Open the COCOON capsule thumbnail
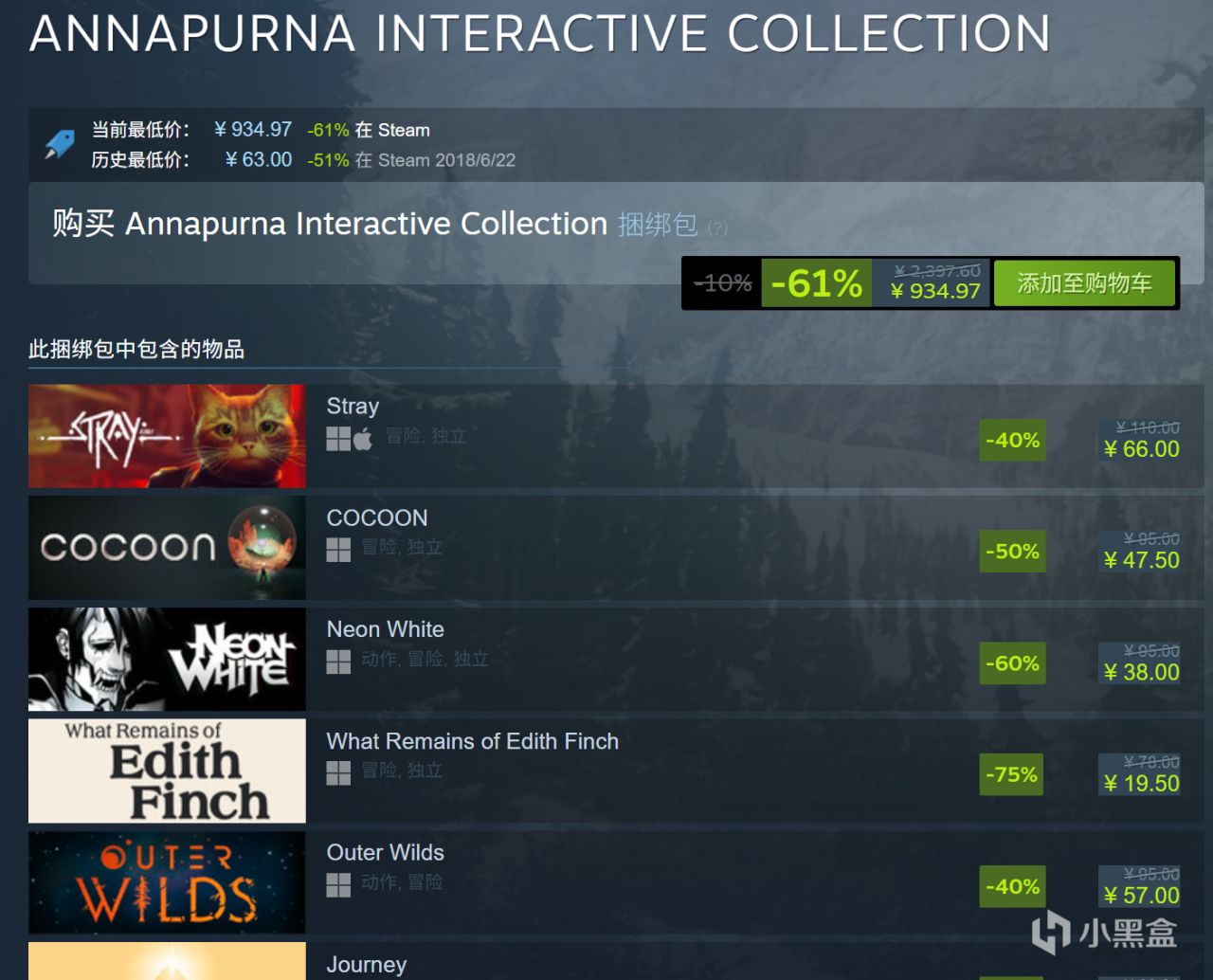 coord(167,548)
